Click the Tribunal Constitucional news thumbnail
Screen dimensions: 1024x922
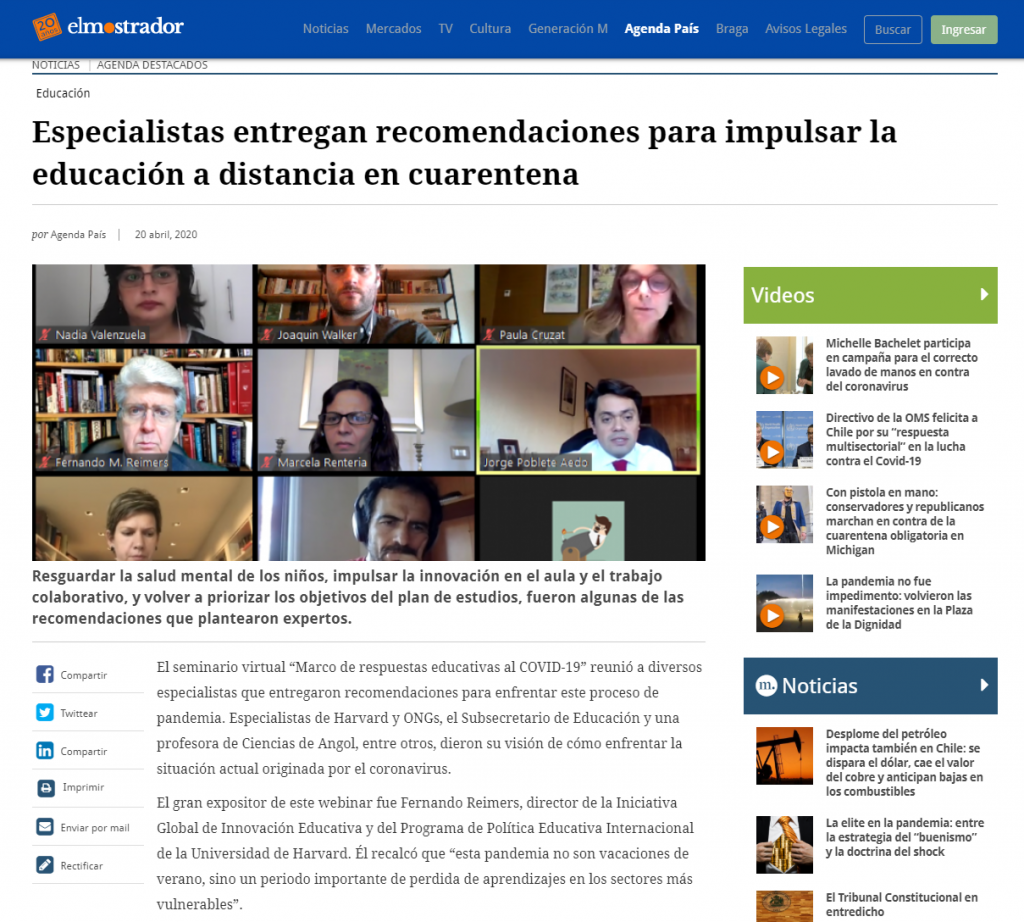[784, 906]
